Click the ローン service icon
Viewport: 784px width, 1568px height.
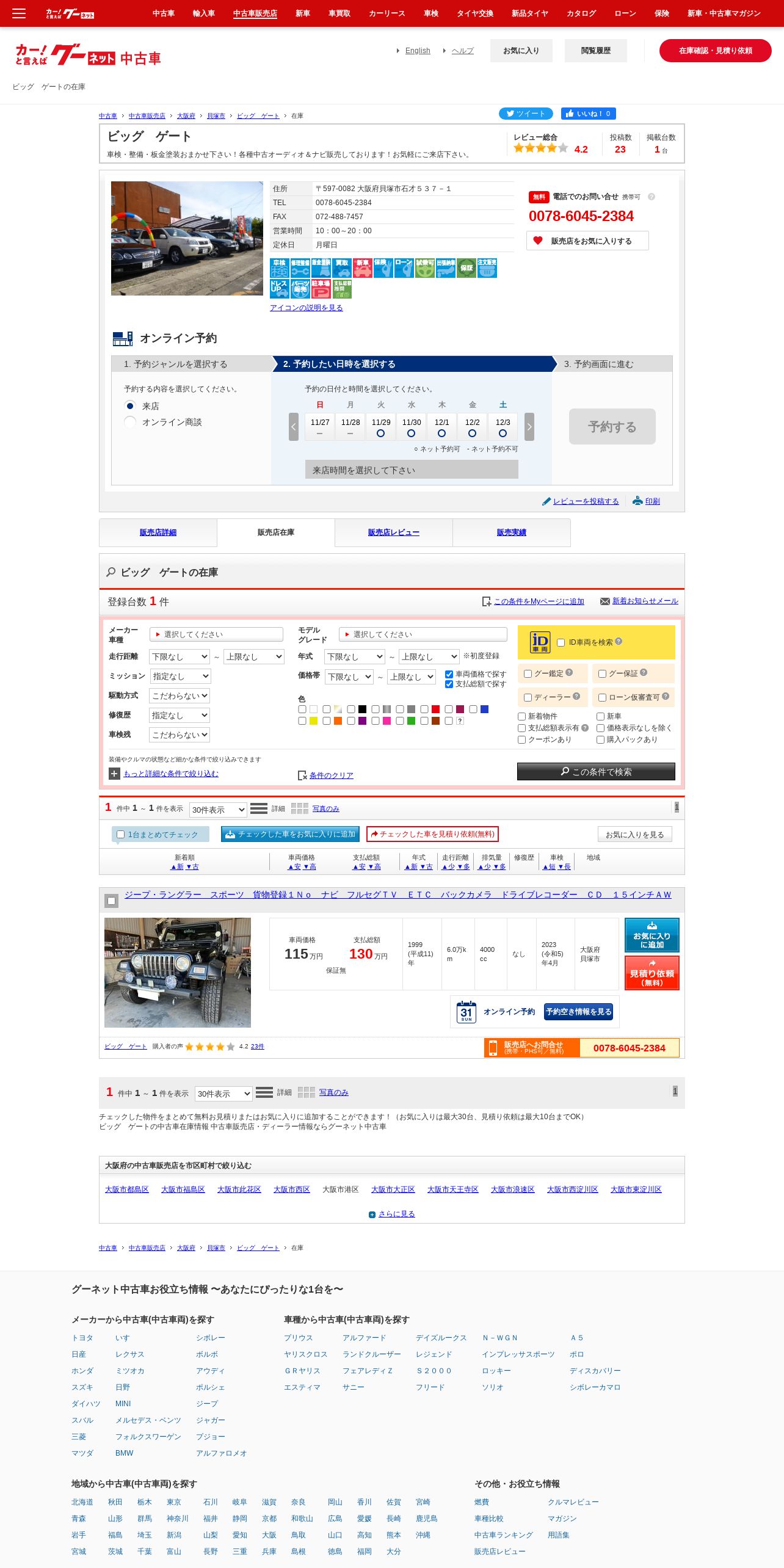[404, 268]
